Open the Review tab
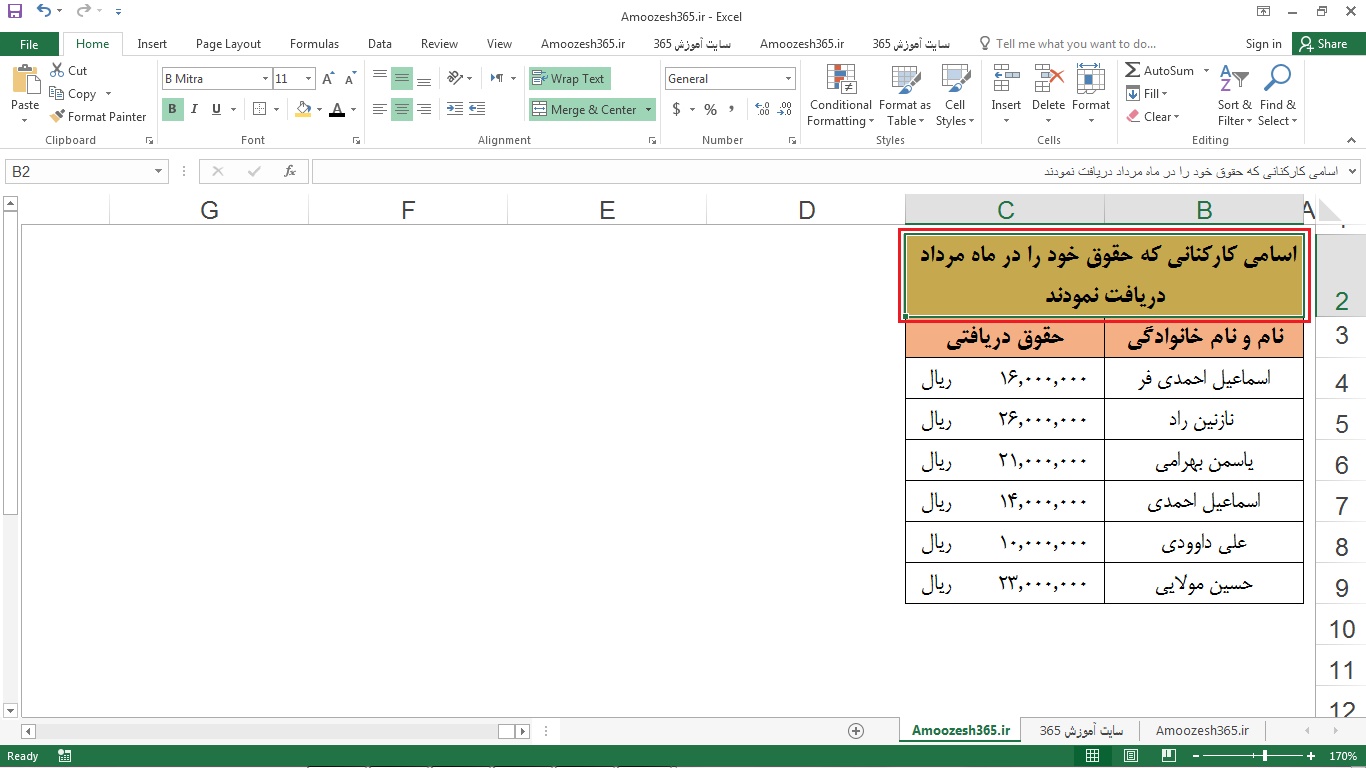 pos(439,44)
